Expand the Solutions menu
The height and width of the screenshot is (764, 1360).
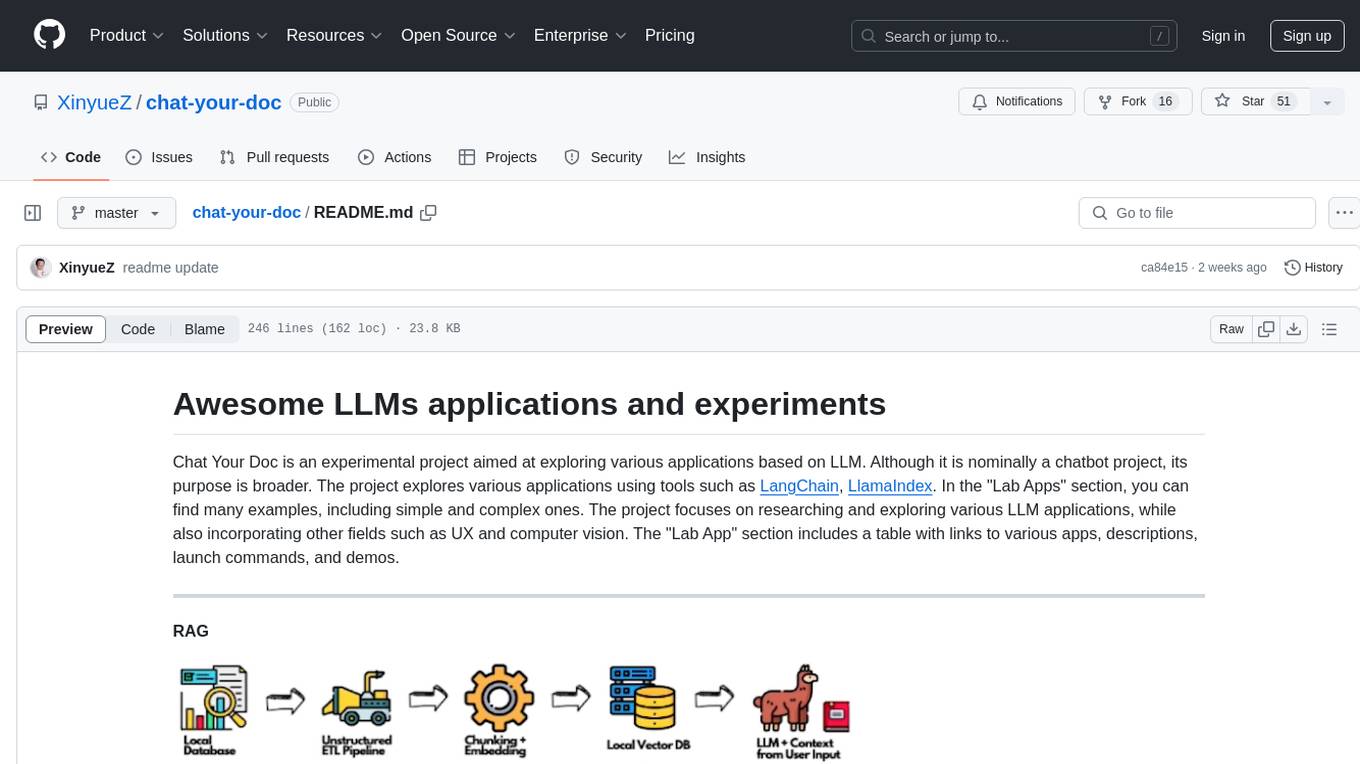click(x=225, y=35)
